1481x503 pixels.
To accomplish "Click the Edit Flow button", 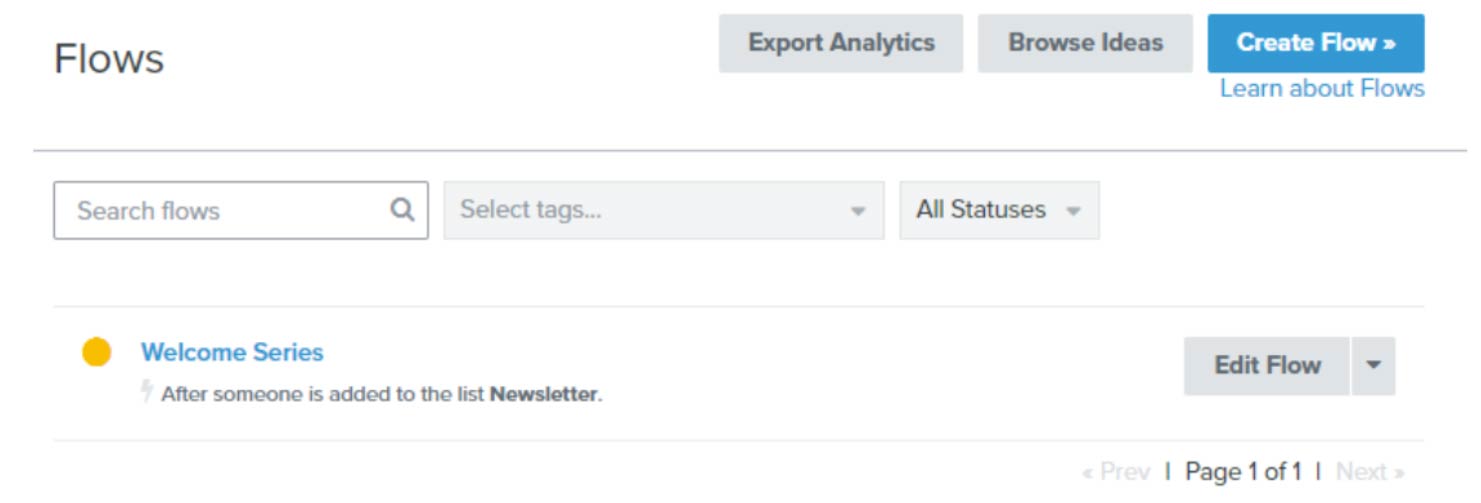I will point(1267,365).
